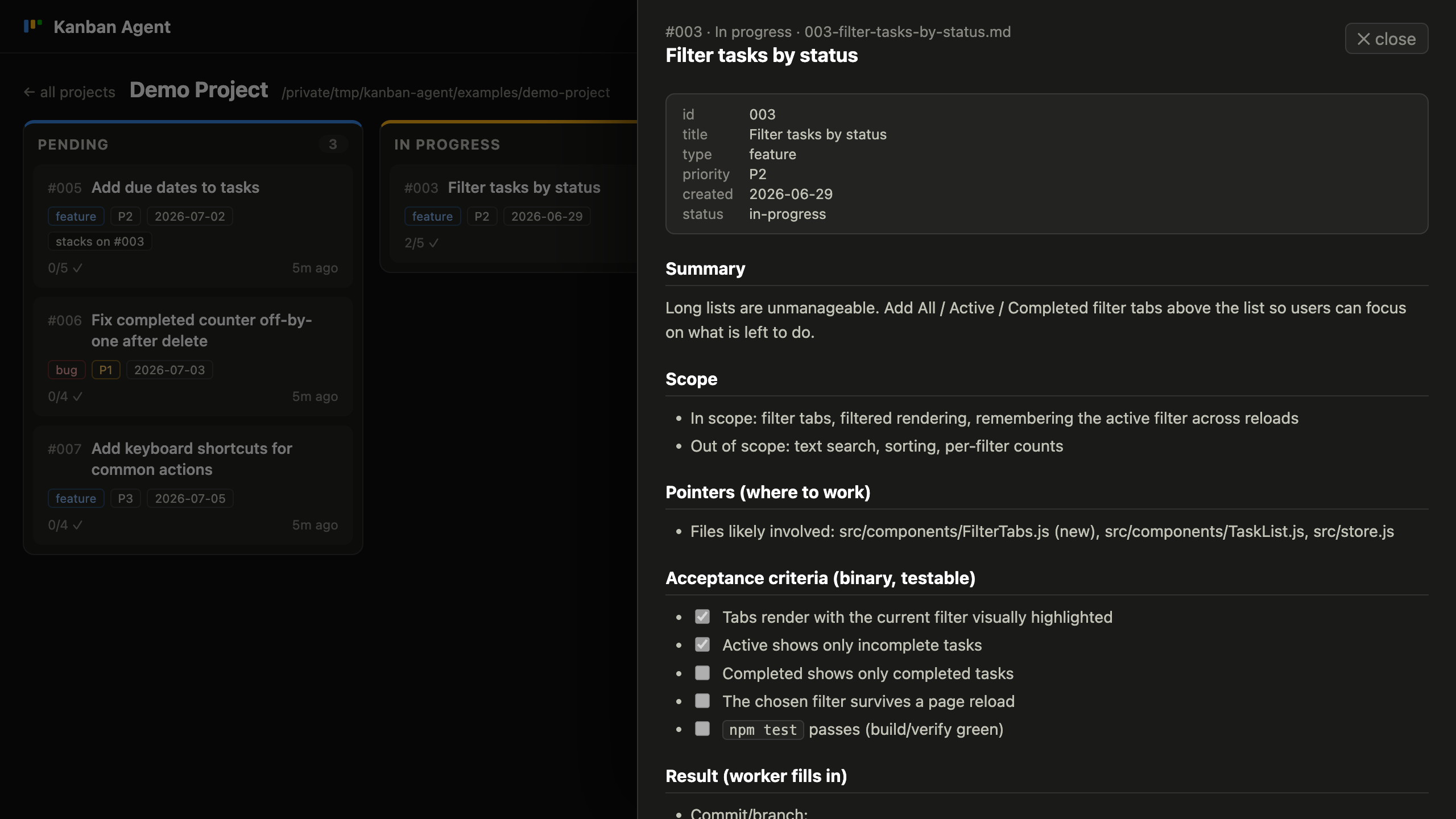Click the 'Pointers (where to work)' heading
This screenshot has width=1456, height=819.
click(768, 493)
